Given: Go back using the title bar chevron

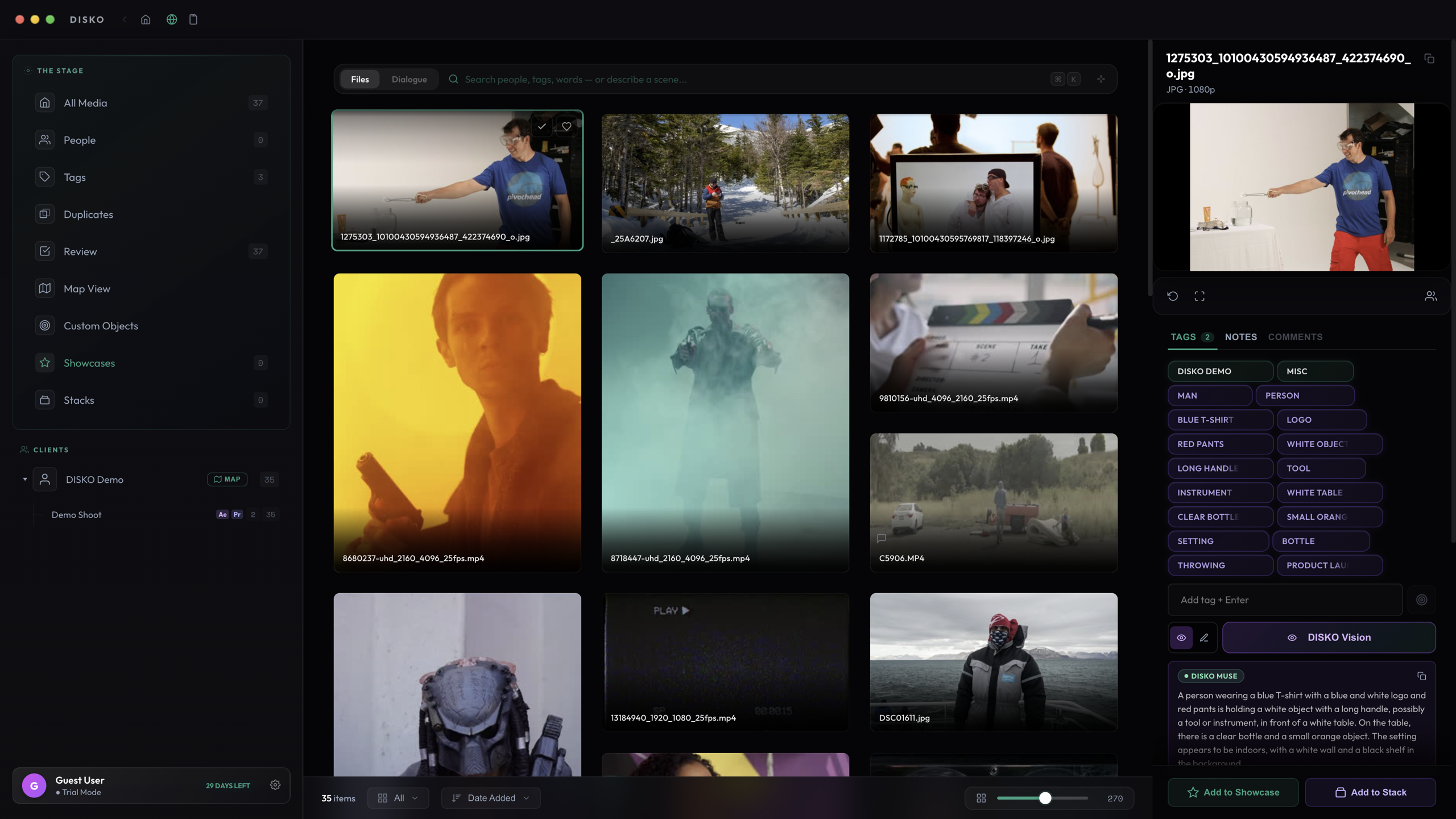Looking at the screenshot, I should (x=125, y=19).
